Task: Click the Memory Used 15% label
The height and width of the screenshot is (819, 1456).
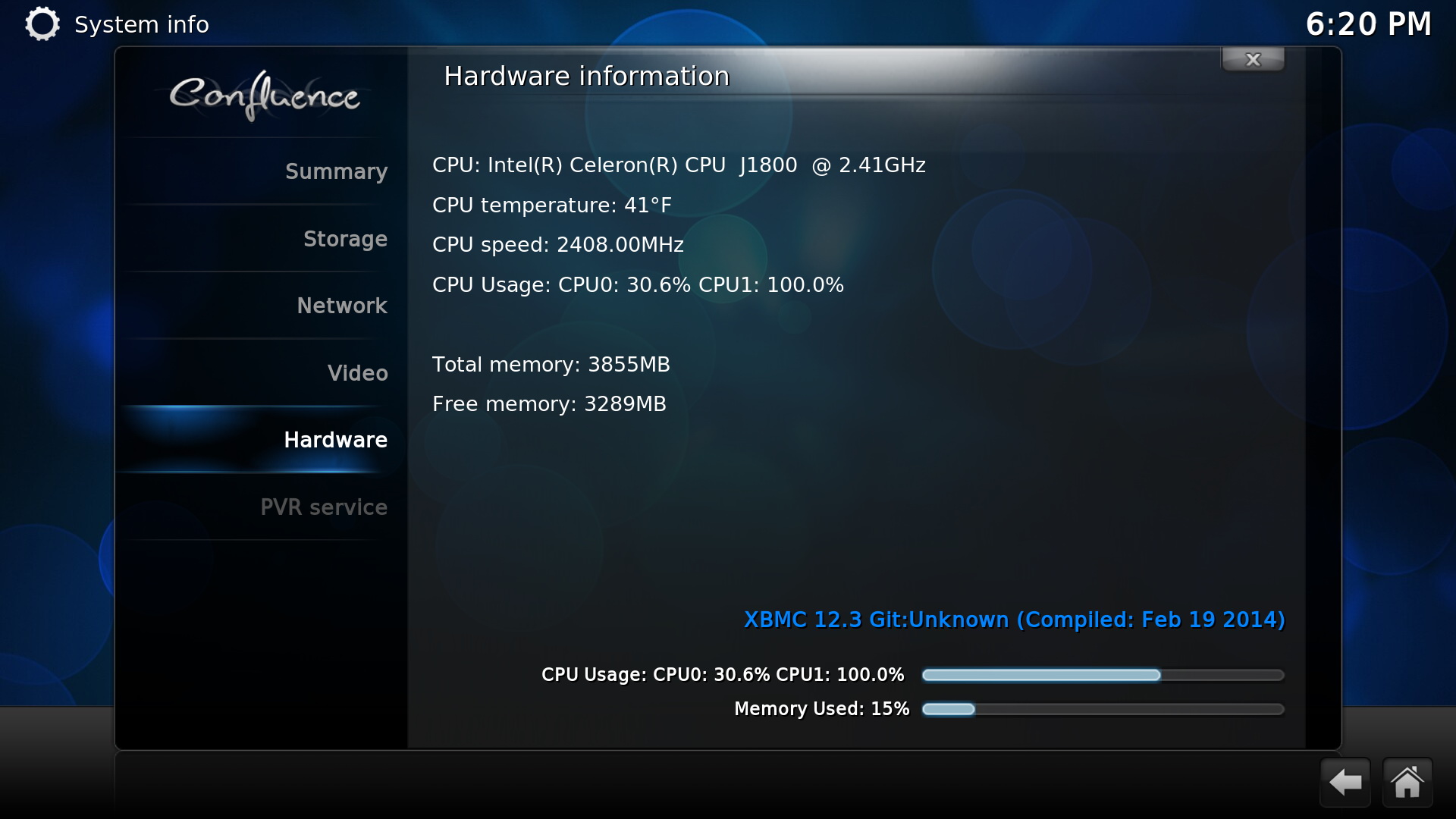Action: (x=822, y=709)
